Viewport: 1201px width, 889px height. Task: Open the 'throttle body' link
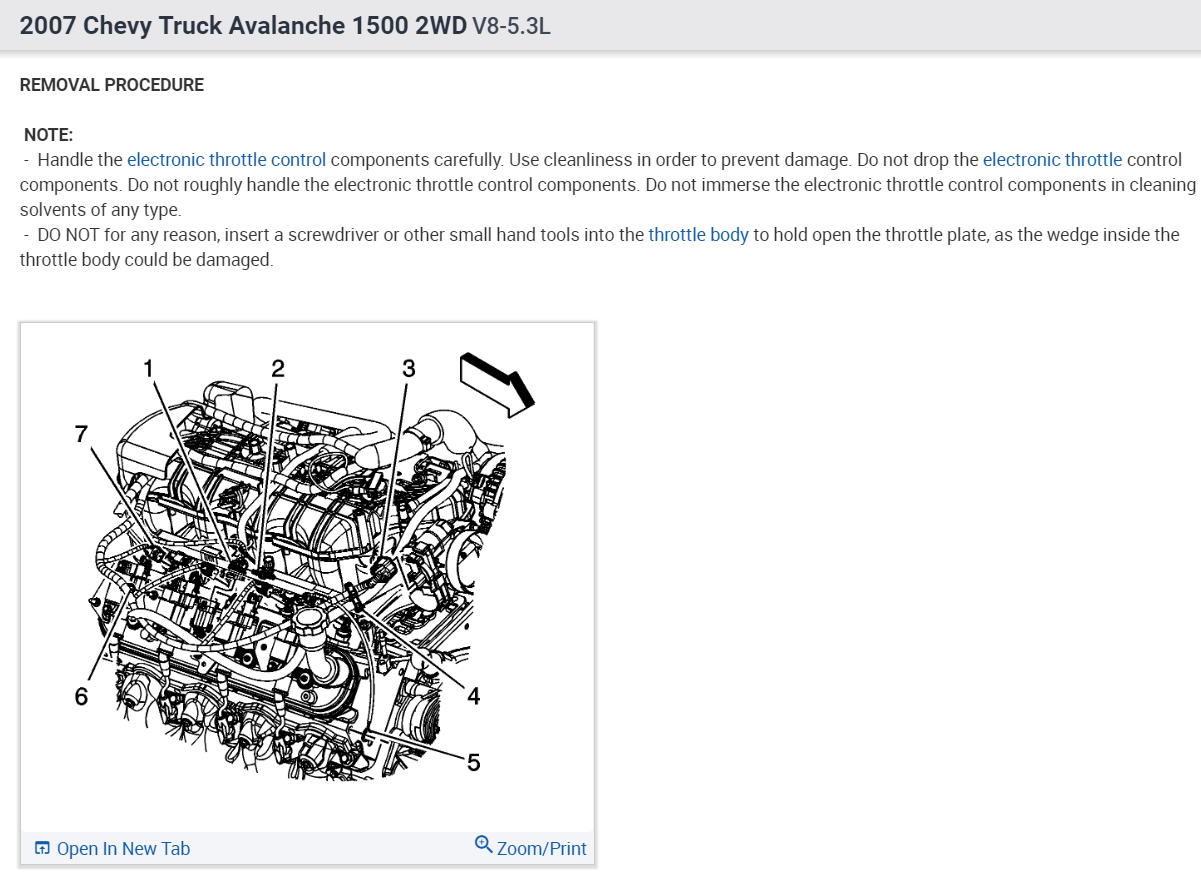698,235
